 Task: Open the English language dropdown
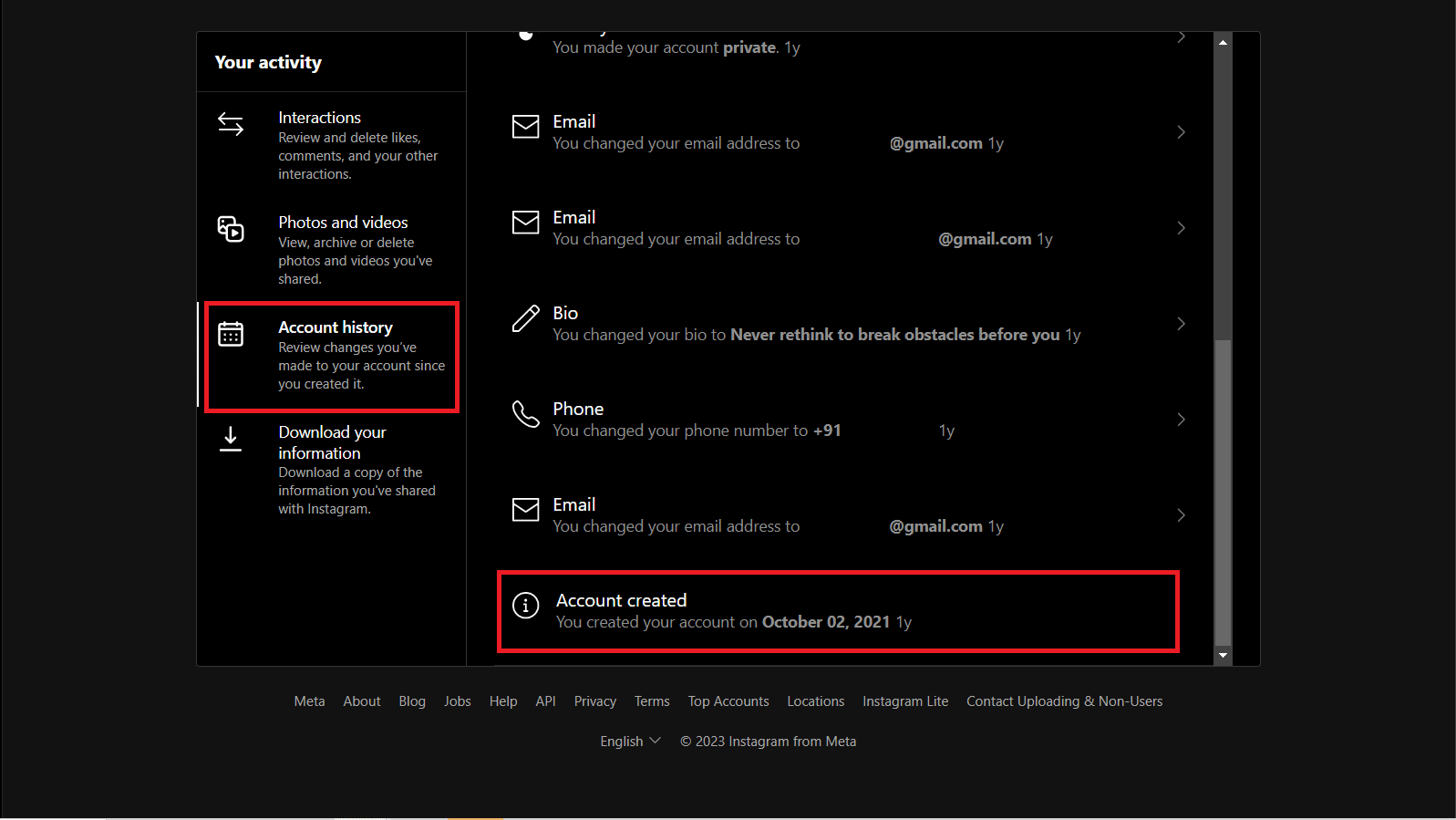(630, 742)
